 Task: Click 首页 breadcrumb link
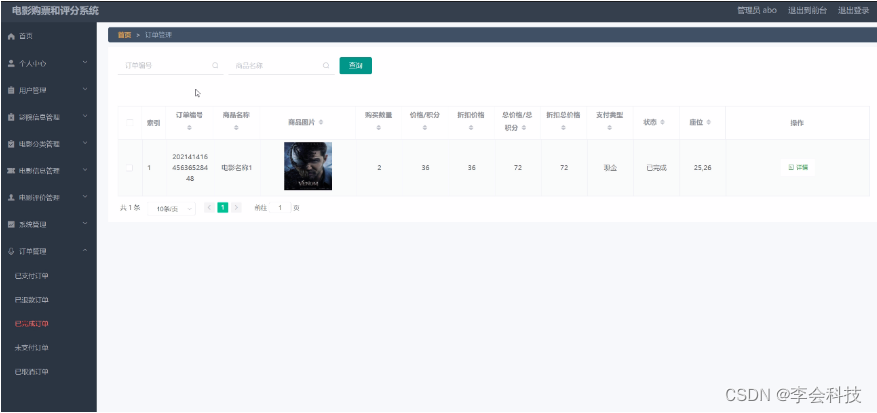(124, 35)
